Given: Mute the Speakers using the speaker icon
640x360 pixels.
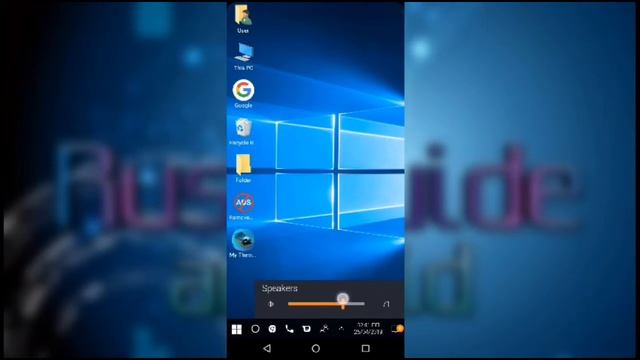Looking at the screenshot, I should [271, 304].
